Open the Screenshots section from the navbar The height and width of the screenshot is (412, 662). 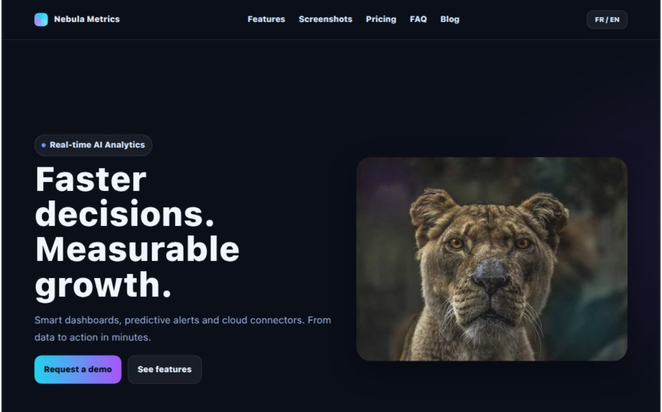(x=325, y=19)
